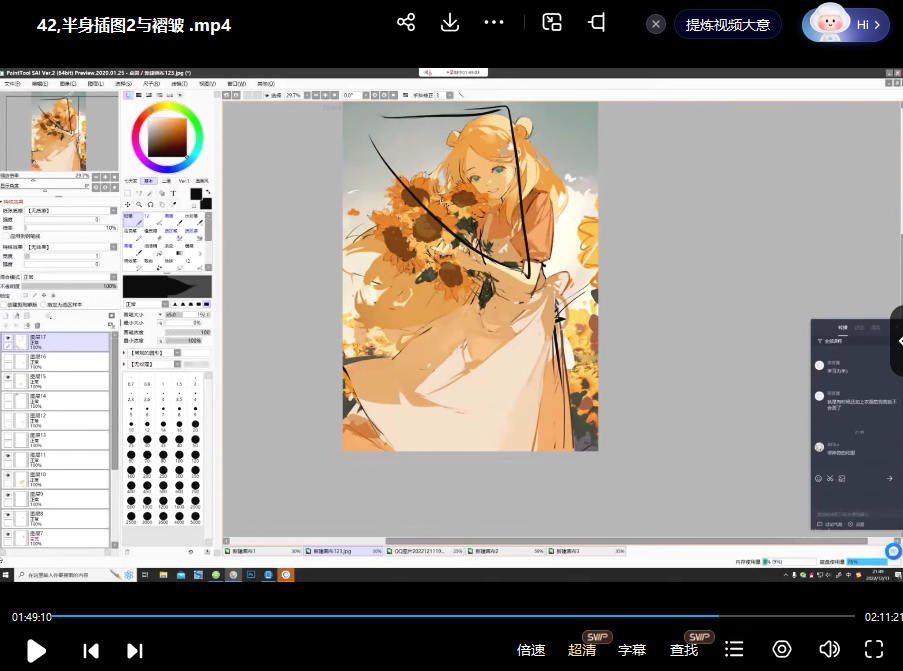Select the Pencil (铅笔) brush preset
The width and height of the screenshot is (903, 671).
click(133, 222)
